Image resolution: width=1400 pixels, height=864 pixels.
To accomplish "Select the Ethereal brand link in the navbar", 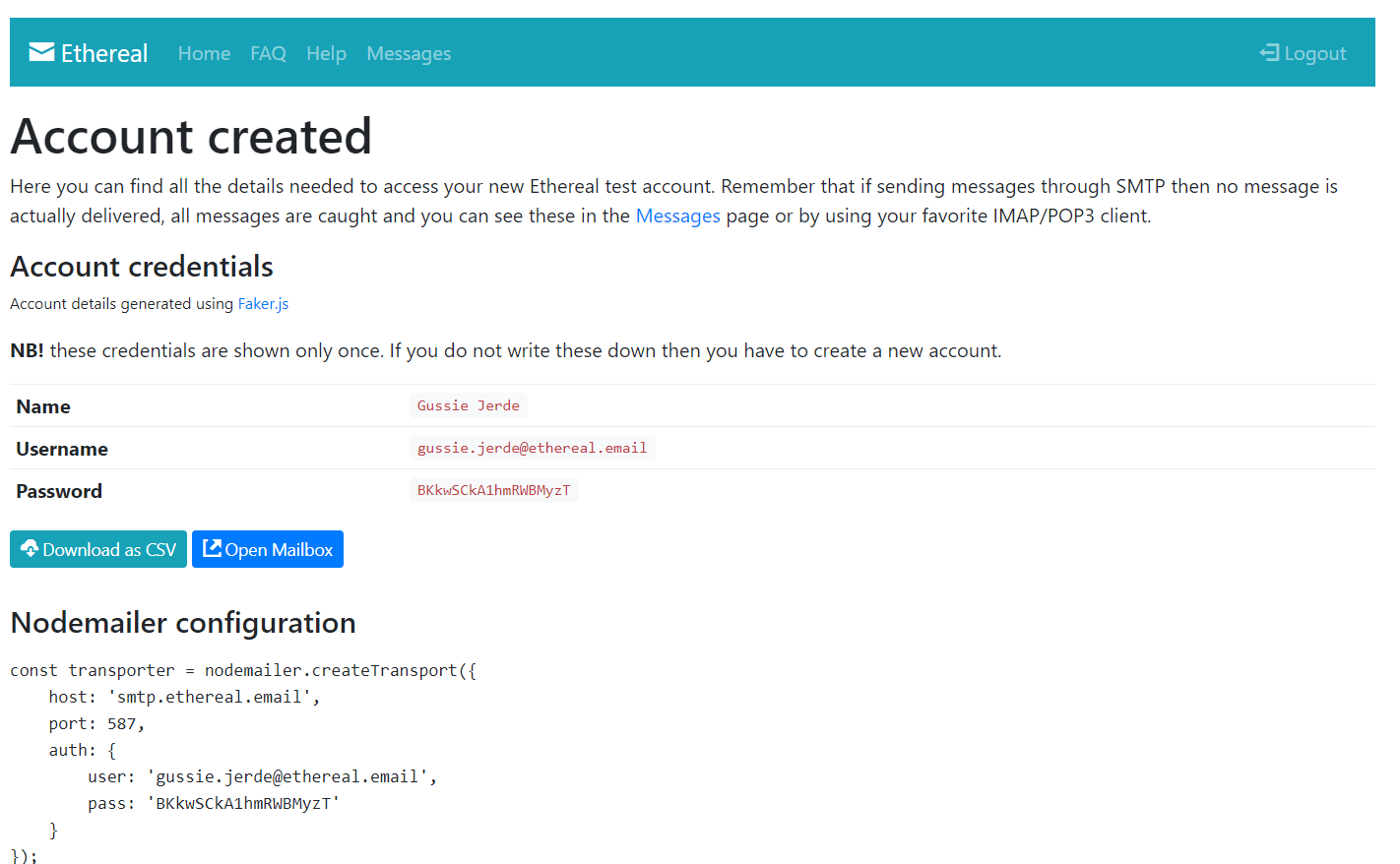I will coord(88,53).
